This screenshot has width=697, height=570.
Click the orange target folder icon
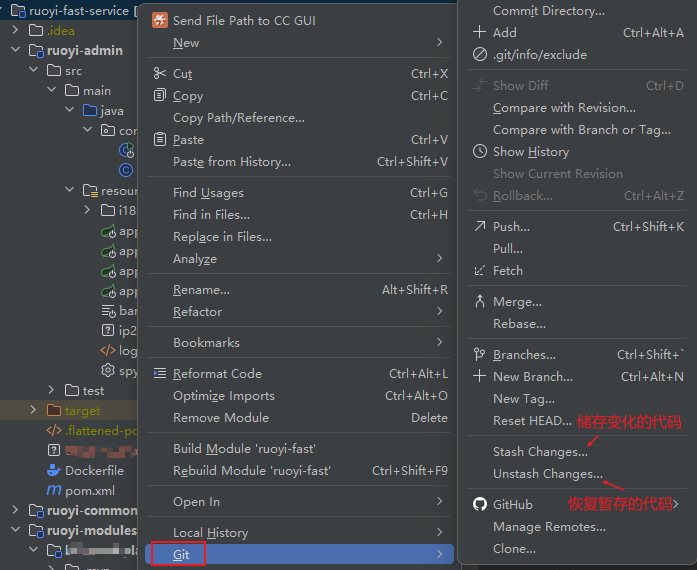(x=54, y=410)
